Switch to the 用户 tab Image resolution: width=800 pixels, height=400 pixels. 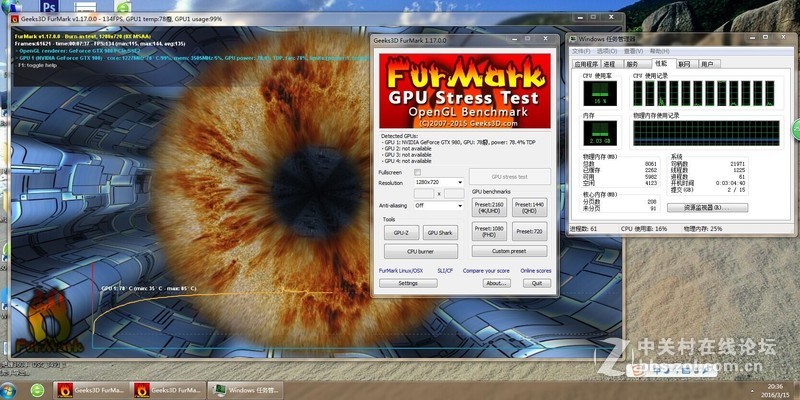pos(709,64)
